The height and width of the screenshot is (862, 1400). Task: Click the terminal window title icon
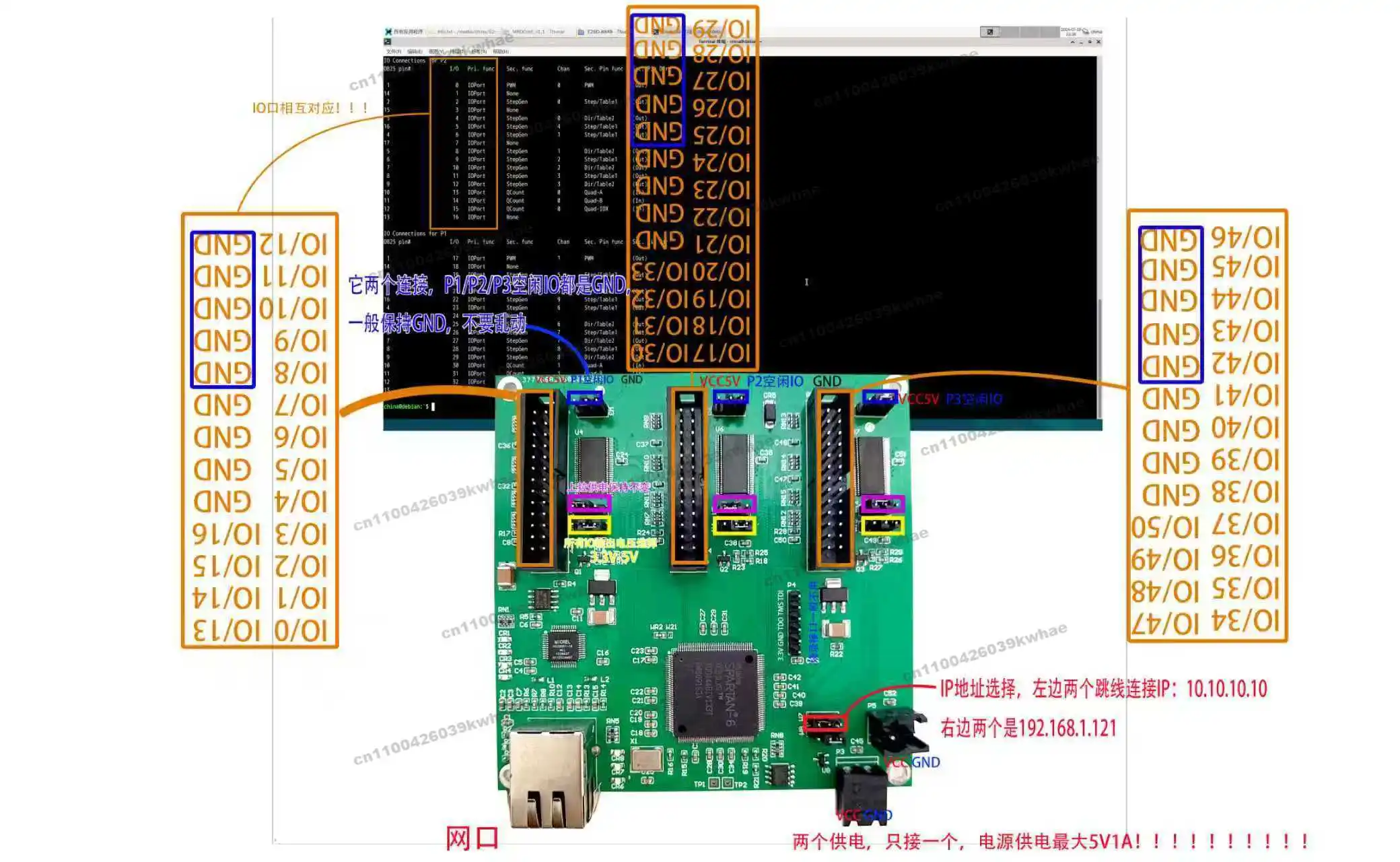click(388, 42)
